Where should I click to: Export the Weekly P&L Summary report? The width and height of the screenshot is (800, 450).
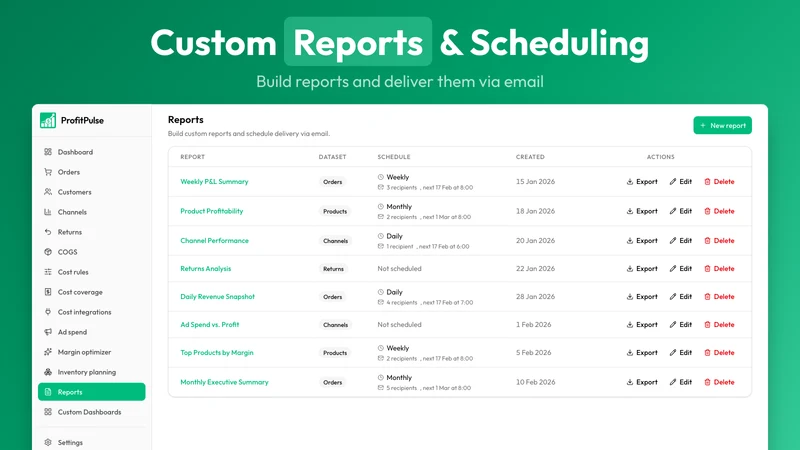(642, 182)
